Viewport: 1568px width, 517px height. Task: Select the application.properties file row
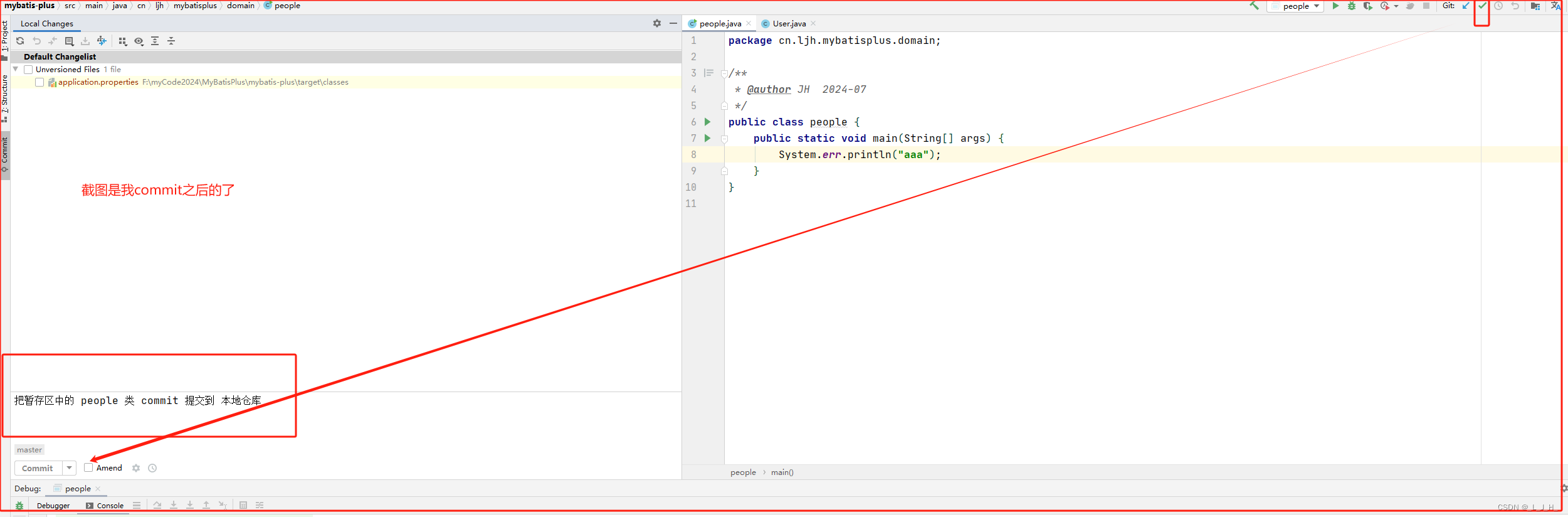(346, 82)
